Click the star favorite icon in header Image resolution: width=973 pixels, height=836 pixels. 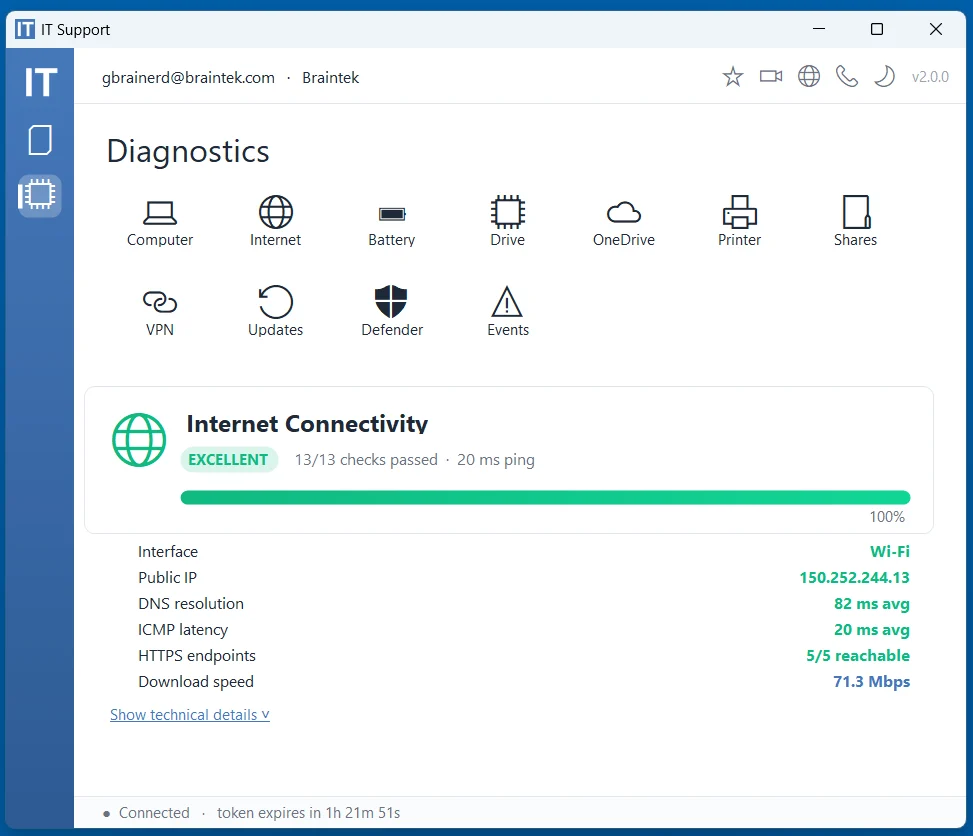click(x=733, y=76)
